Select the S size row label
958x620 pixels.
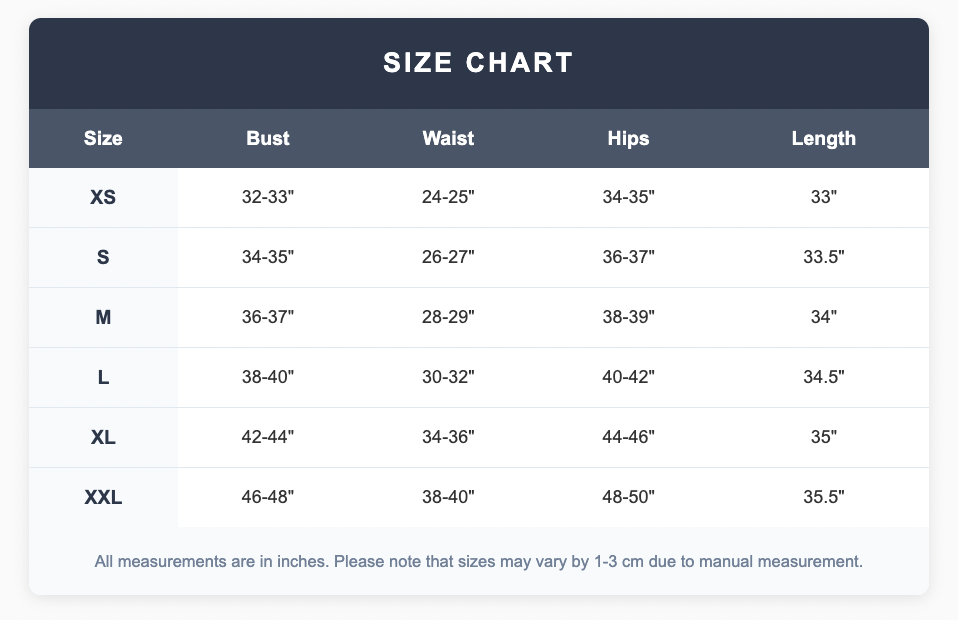[x=103, y=257]
